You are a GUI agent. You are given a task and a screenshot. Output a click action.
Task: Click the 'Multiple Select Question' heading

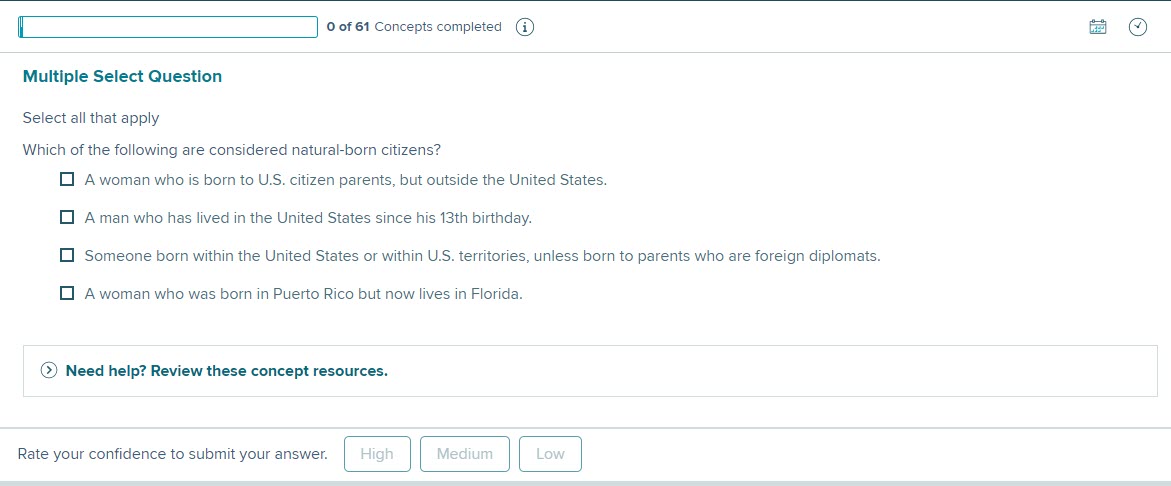[122, 76]
